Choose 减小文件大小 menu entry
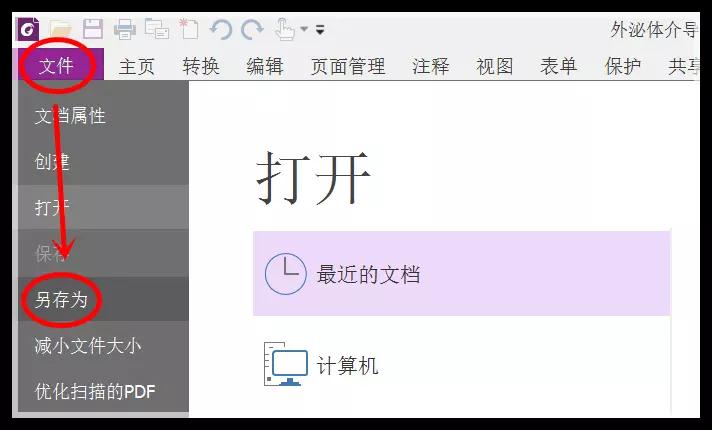The height and width of the screenshot is (430, 712). click(88, 346)
